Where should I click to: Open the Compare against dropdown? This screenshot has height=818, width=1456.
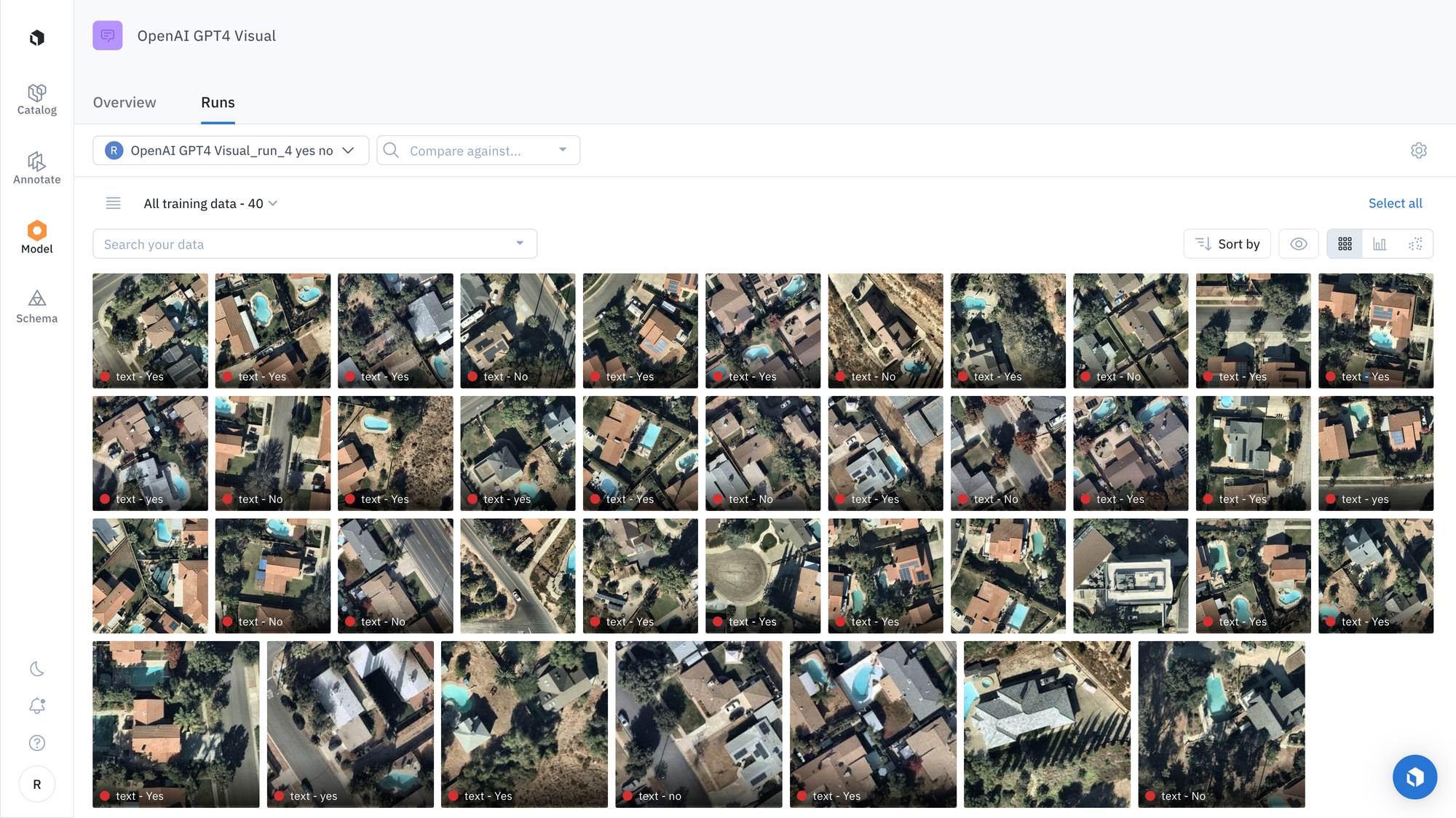coord(478,151)
